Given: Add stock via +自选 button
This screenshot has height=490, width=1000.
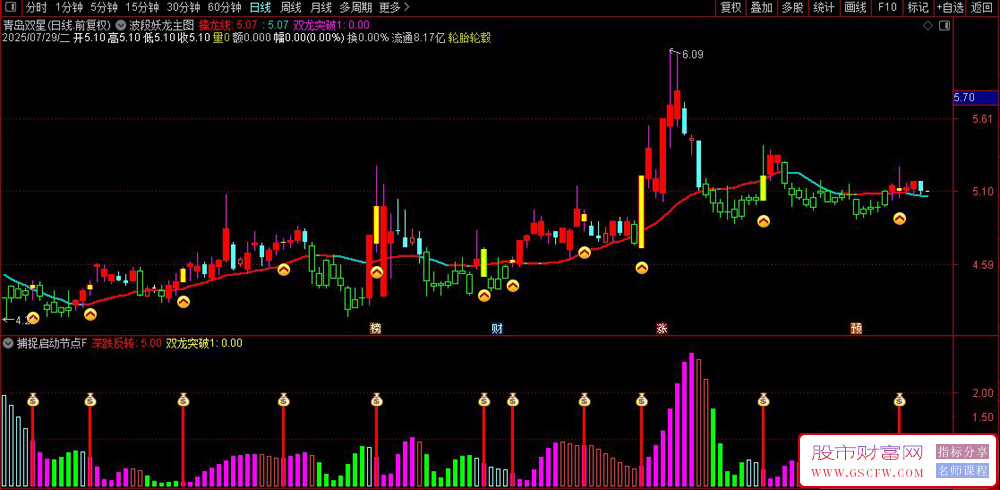Looking at the screenshot, I should pos(950,8).
